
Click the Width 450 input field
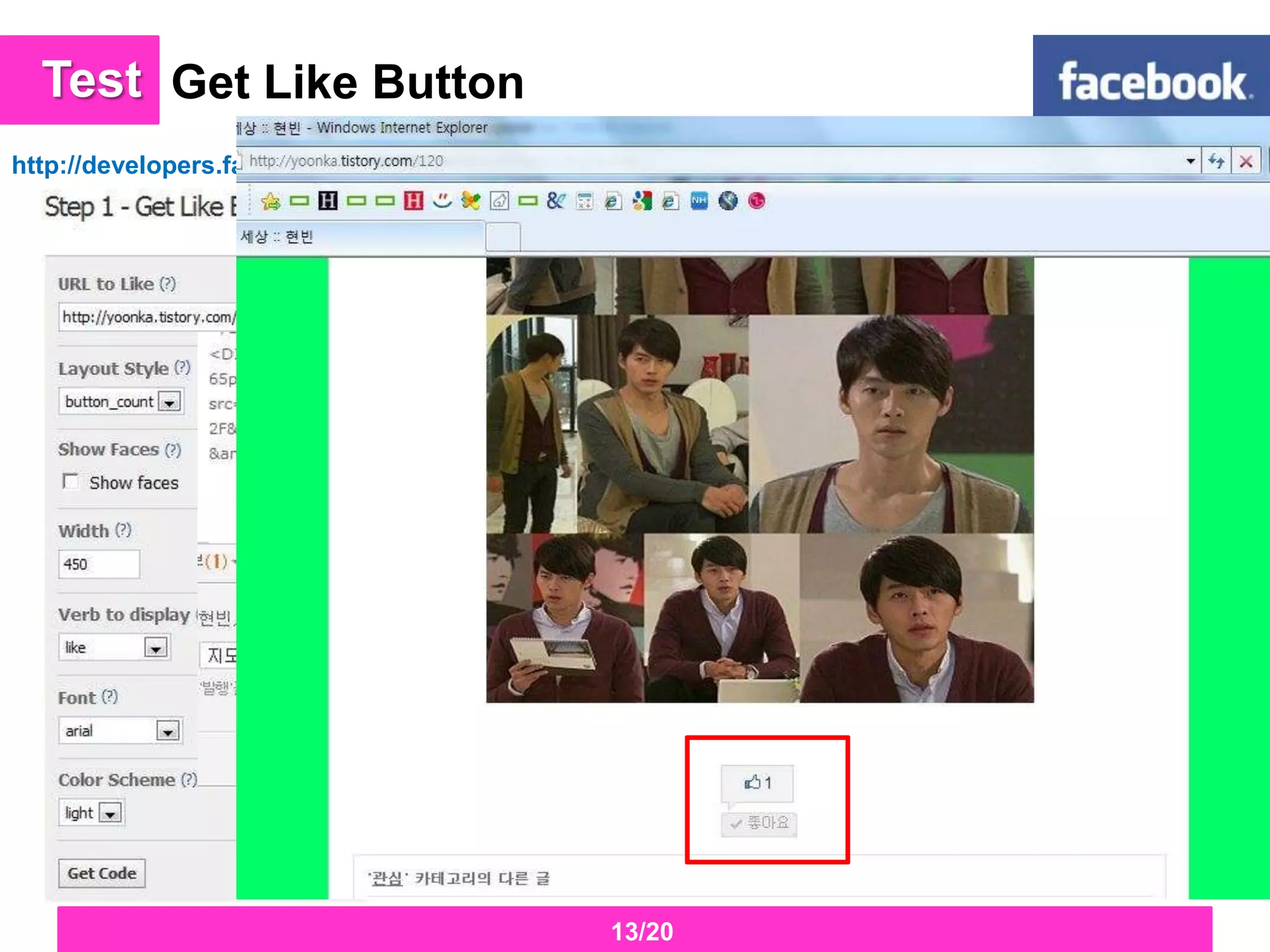(99, 564)
